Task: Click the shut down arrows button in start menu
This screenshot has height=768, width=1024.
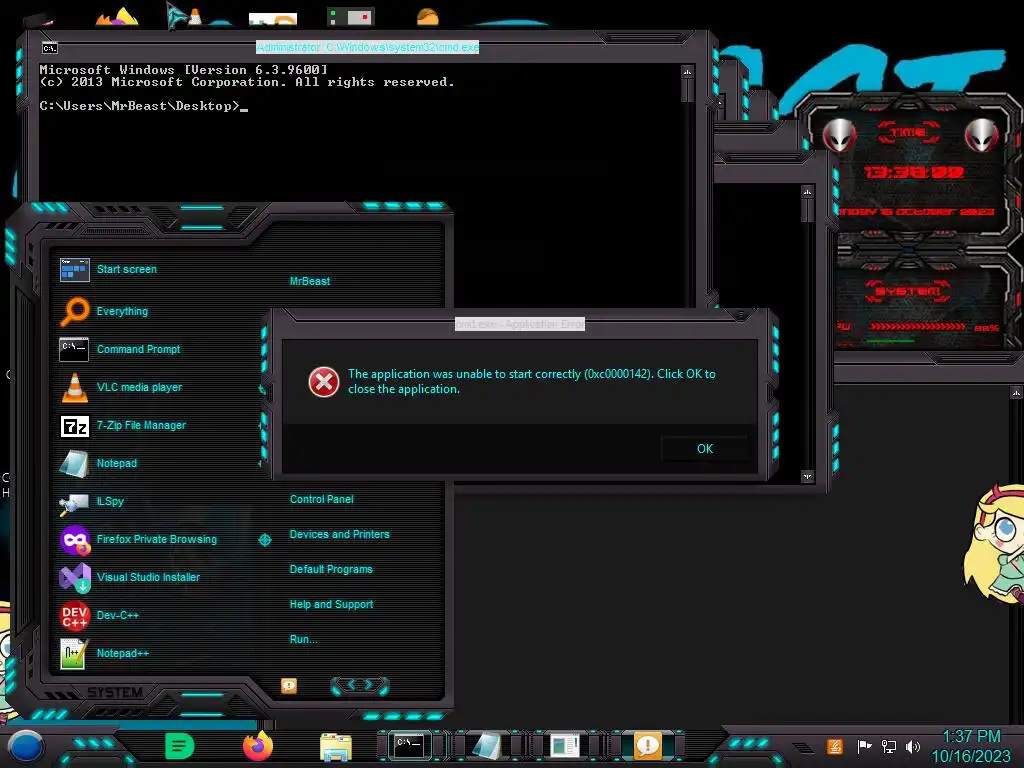Action: [x=360, y=685]
